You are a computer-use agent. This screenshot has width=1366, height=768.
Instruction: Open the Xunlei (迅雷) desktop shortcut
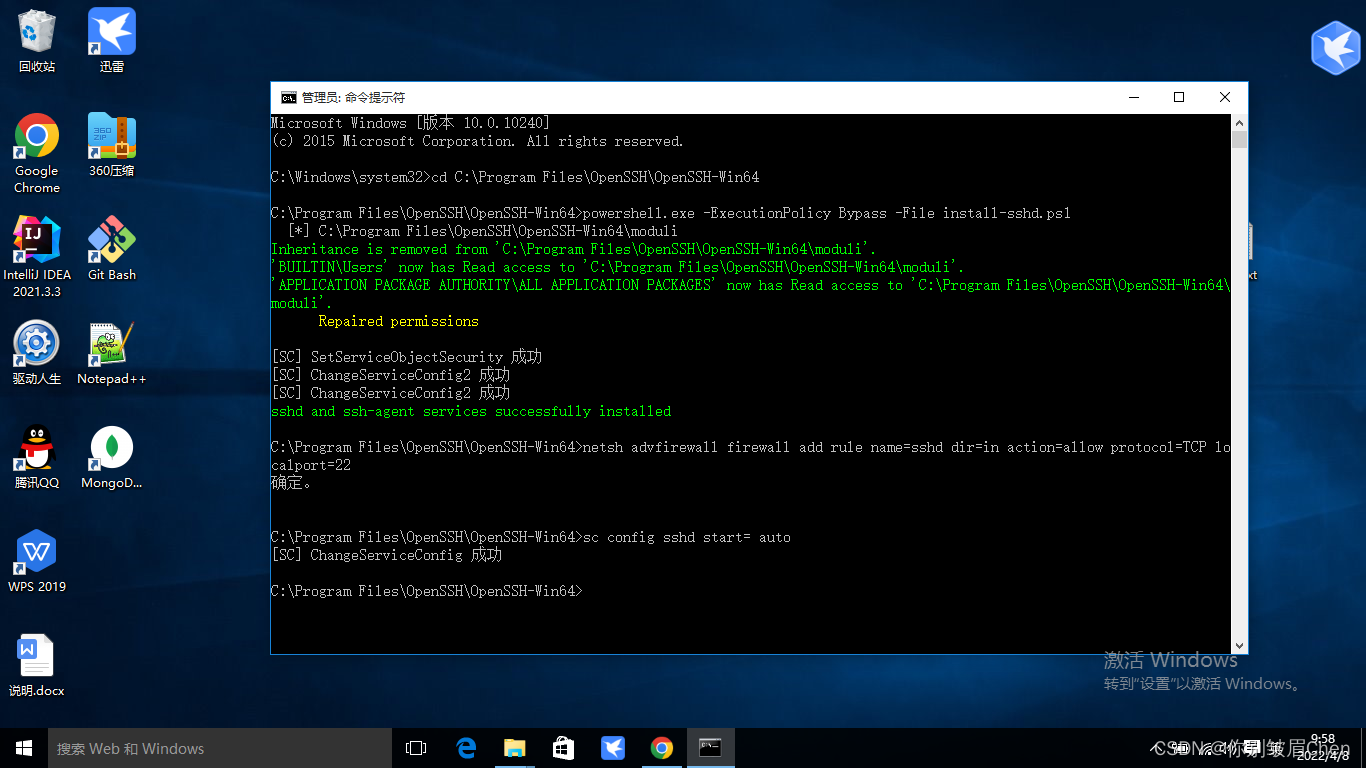click(112, 33)
